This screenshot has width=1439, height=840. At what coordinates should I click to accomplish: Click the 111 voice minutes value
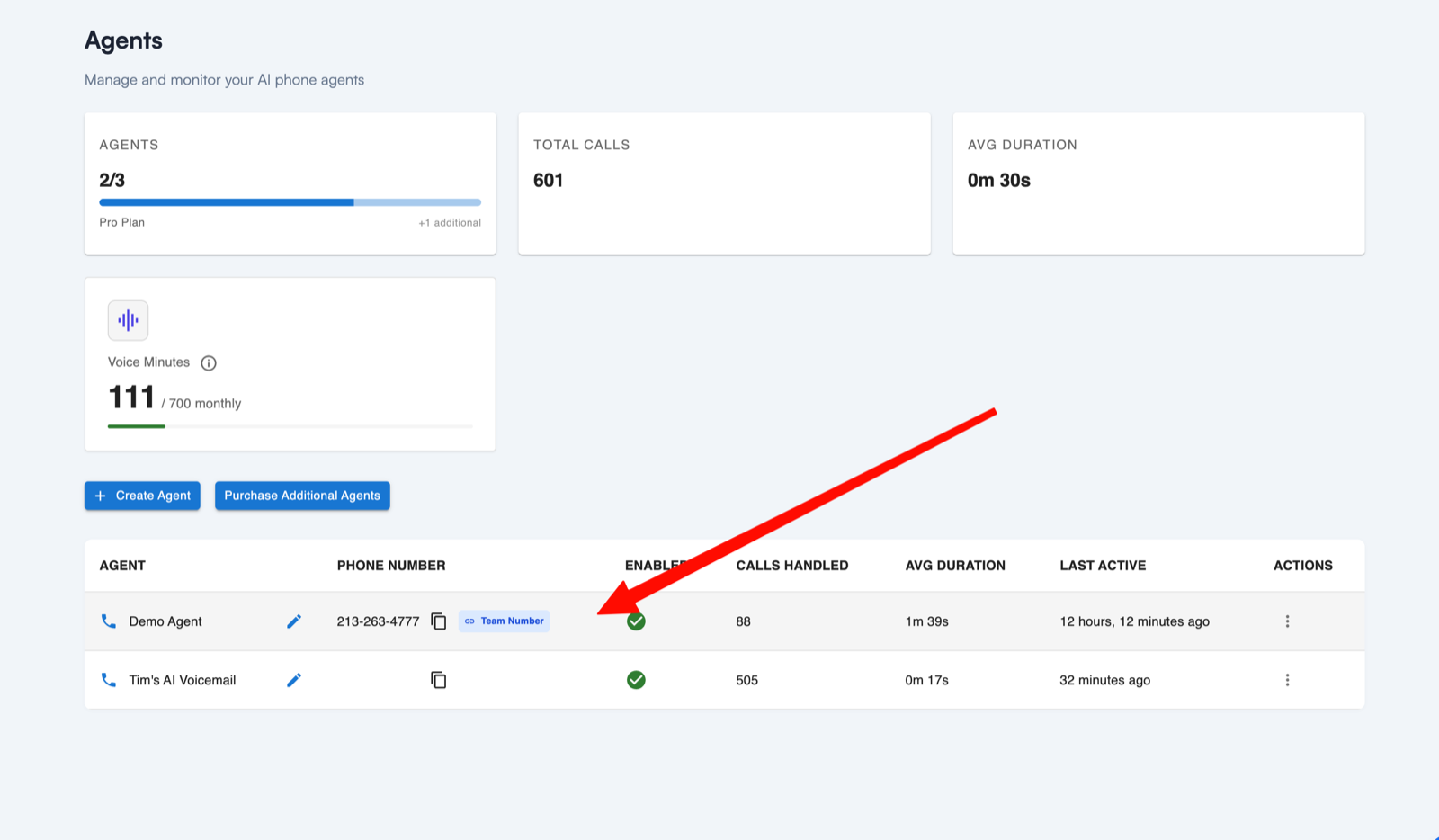[131, 397]
